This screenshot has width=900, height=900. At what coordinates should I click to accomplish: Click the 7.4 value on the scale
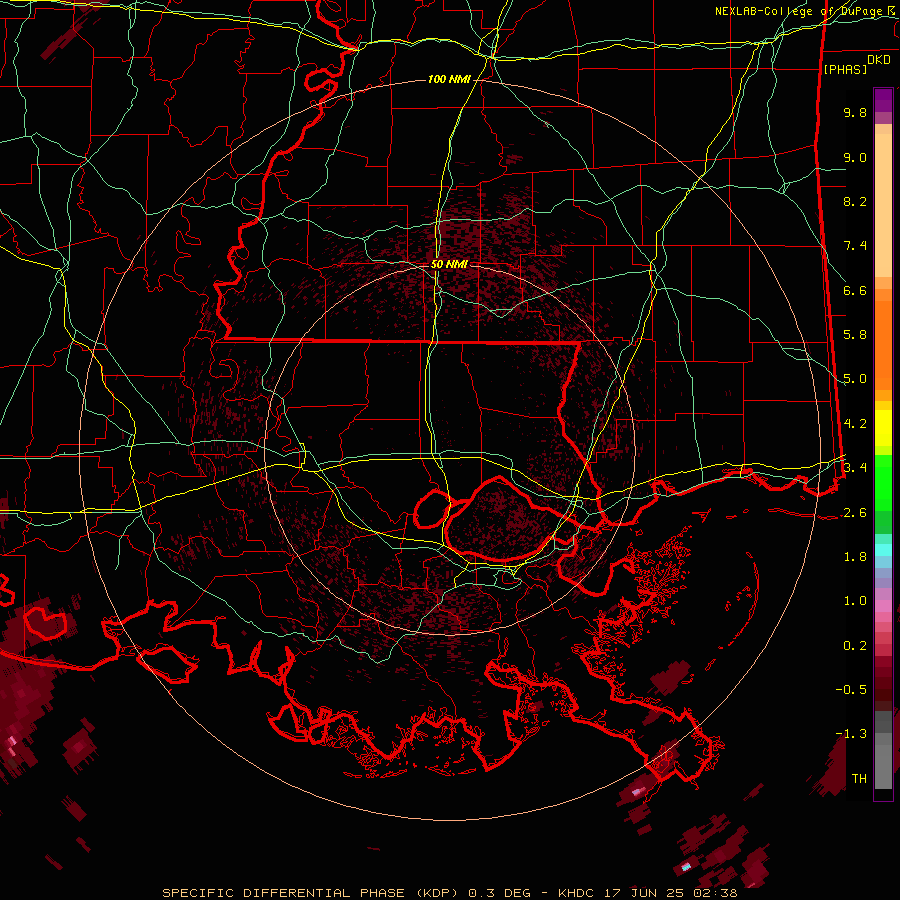(855, 246)
